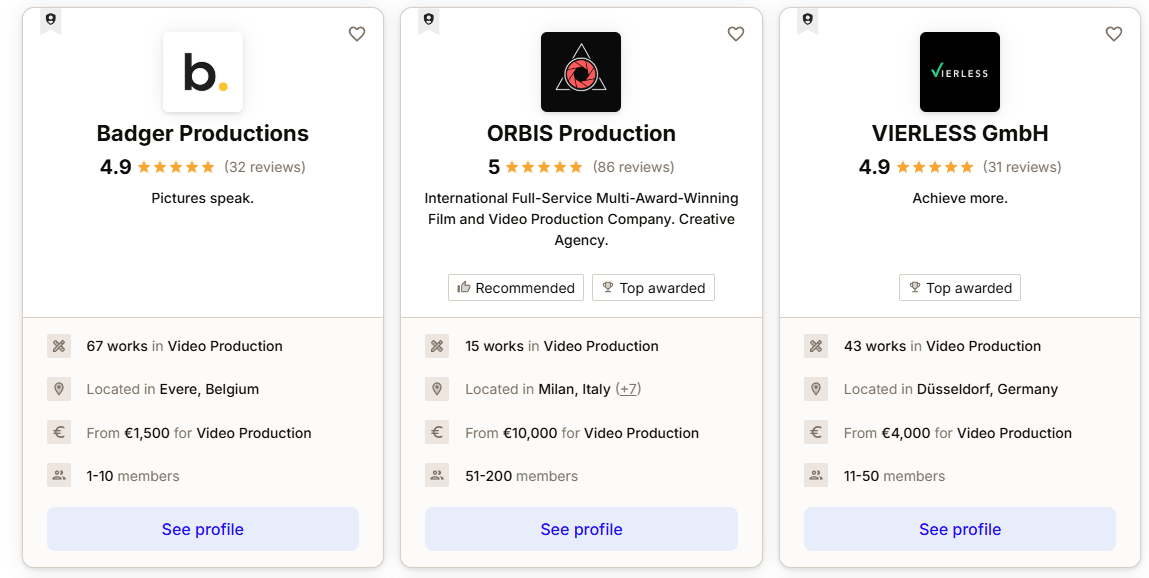Click the trophy icon on ORBIS Top awarded badge
This screenshot has height=578, width=1149.
pyautogui.click(x=607, y=287)
